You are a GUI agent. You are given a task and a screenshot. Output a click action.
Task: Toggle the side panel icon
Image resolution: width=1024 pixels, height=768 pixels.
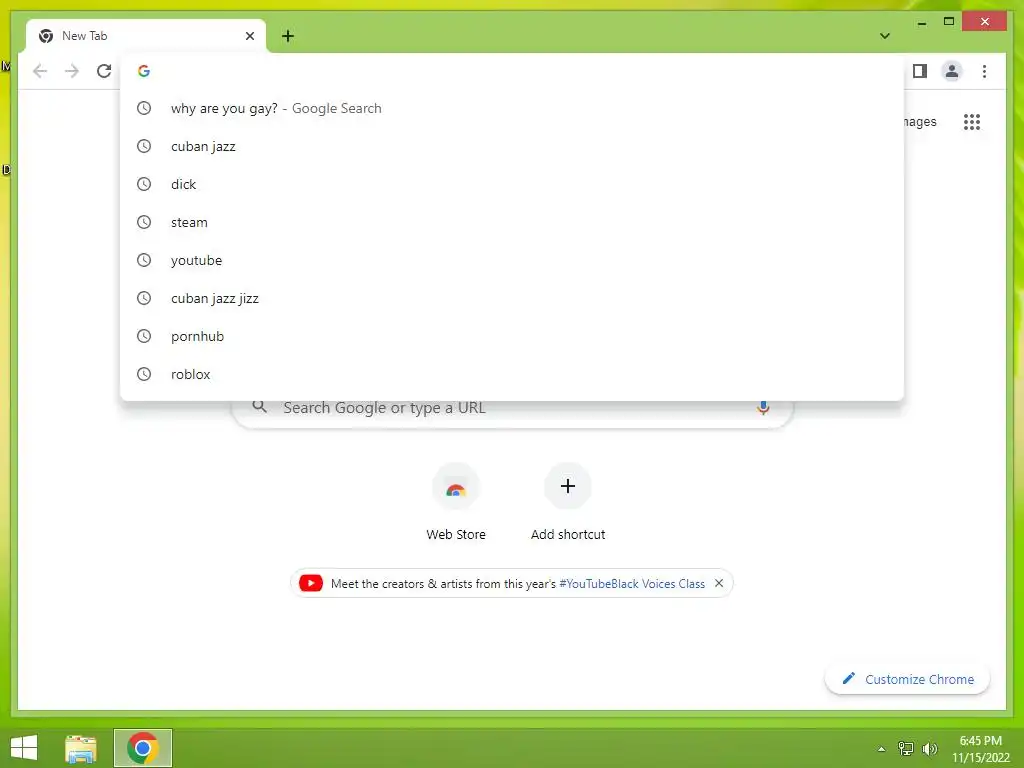pos(920,71)
